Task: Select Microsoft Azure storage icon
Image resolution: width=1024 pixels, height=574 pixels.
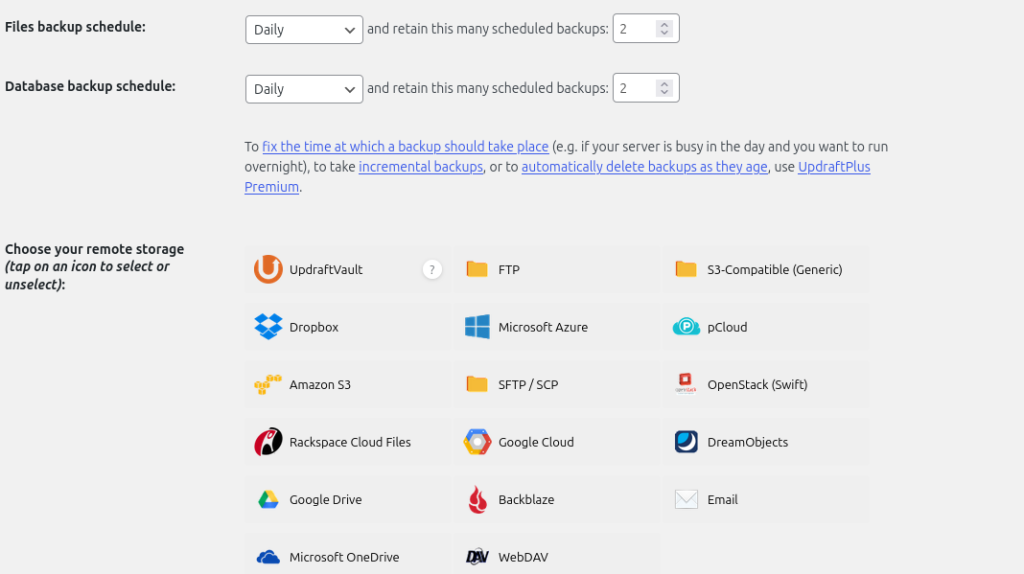Action: click(477, 327)
